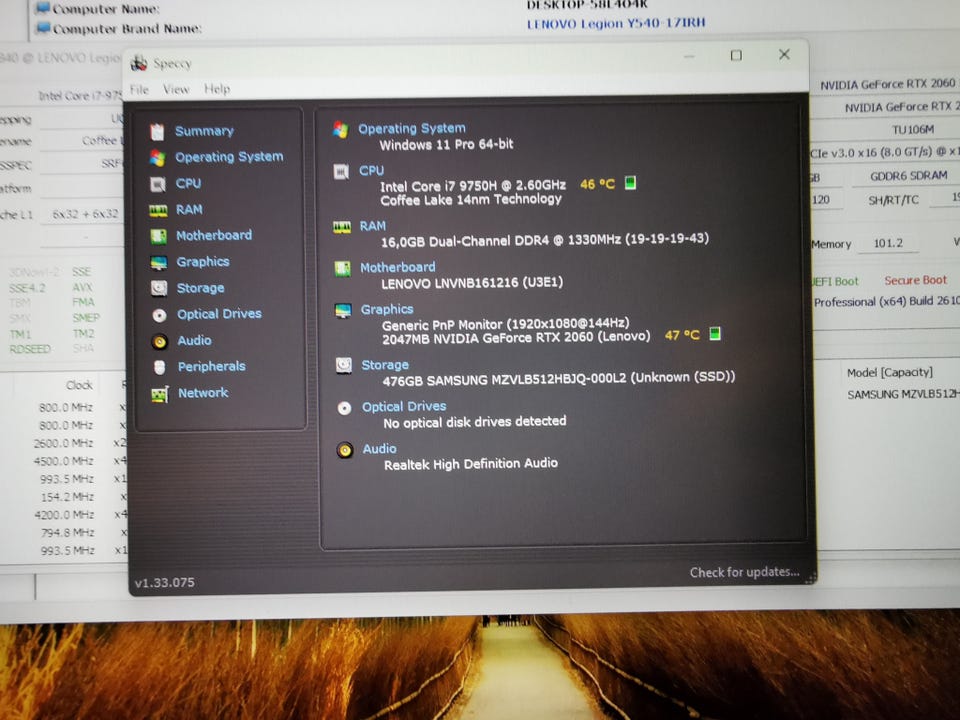
Task: Click the 47 °C GPU temperature value
Action: (682, 336)
